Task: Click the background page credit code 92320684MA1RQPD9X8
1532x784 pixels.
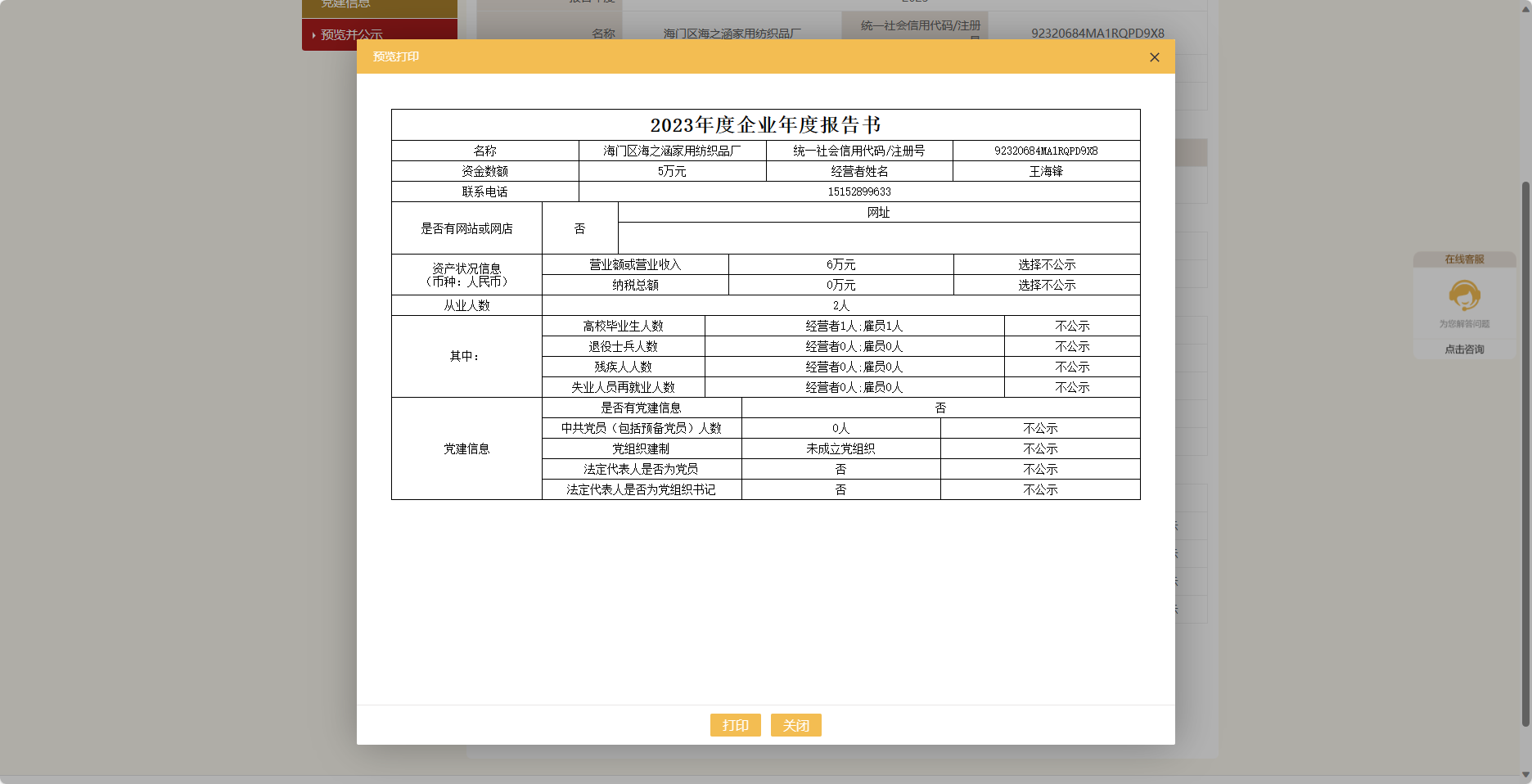Action: pos(1097,34)
